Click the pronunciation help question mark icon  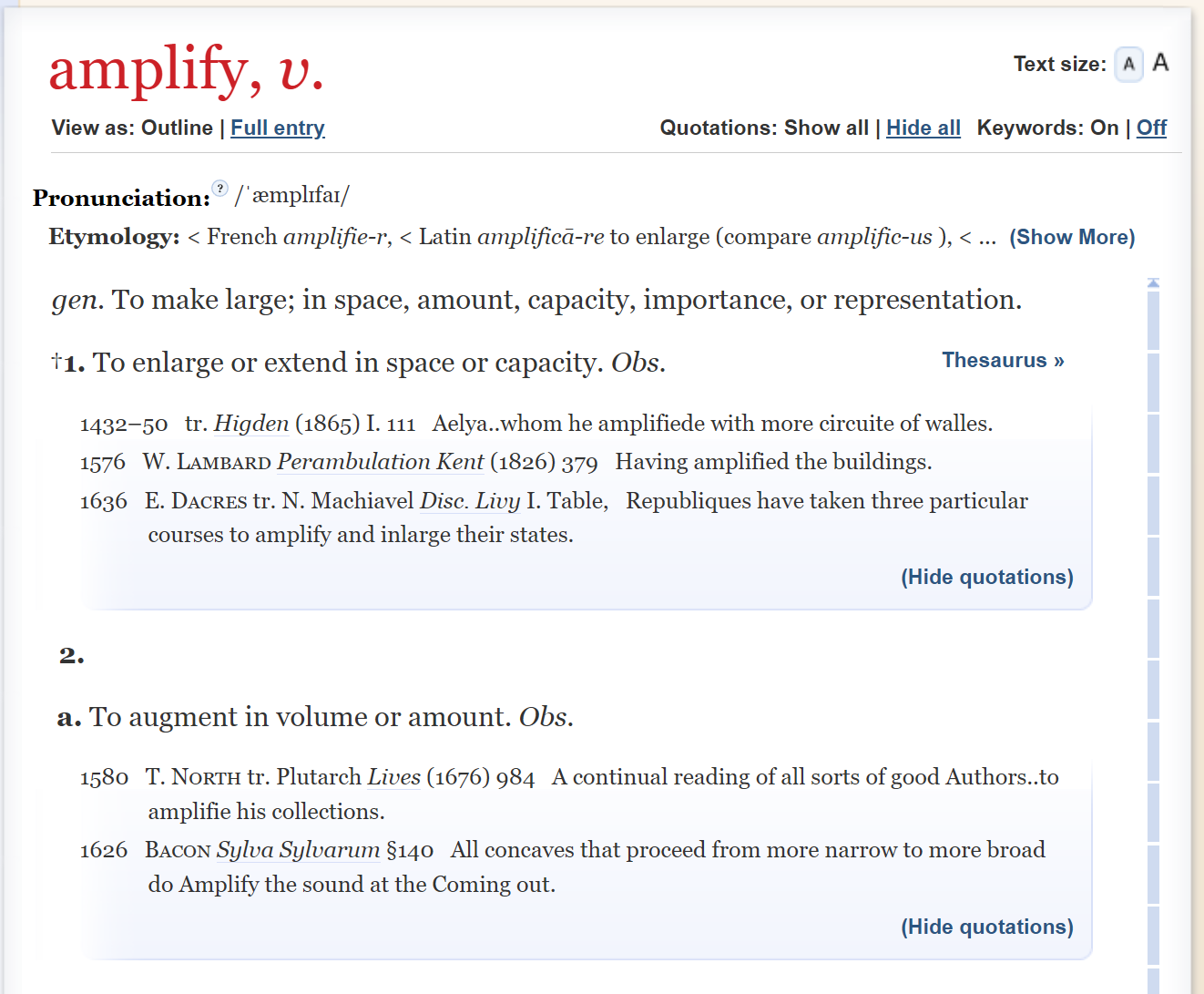pyautogui.click(x=220, y=189)
